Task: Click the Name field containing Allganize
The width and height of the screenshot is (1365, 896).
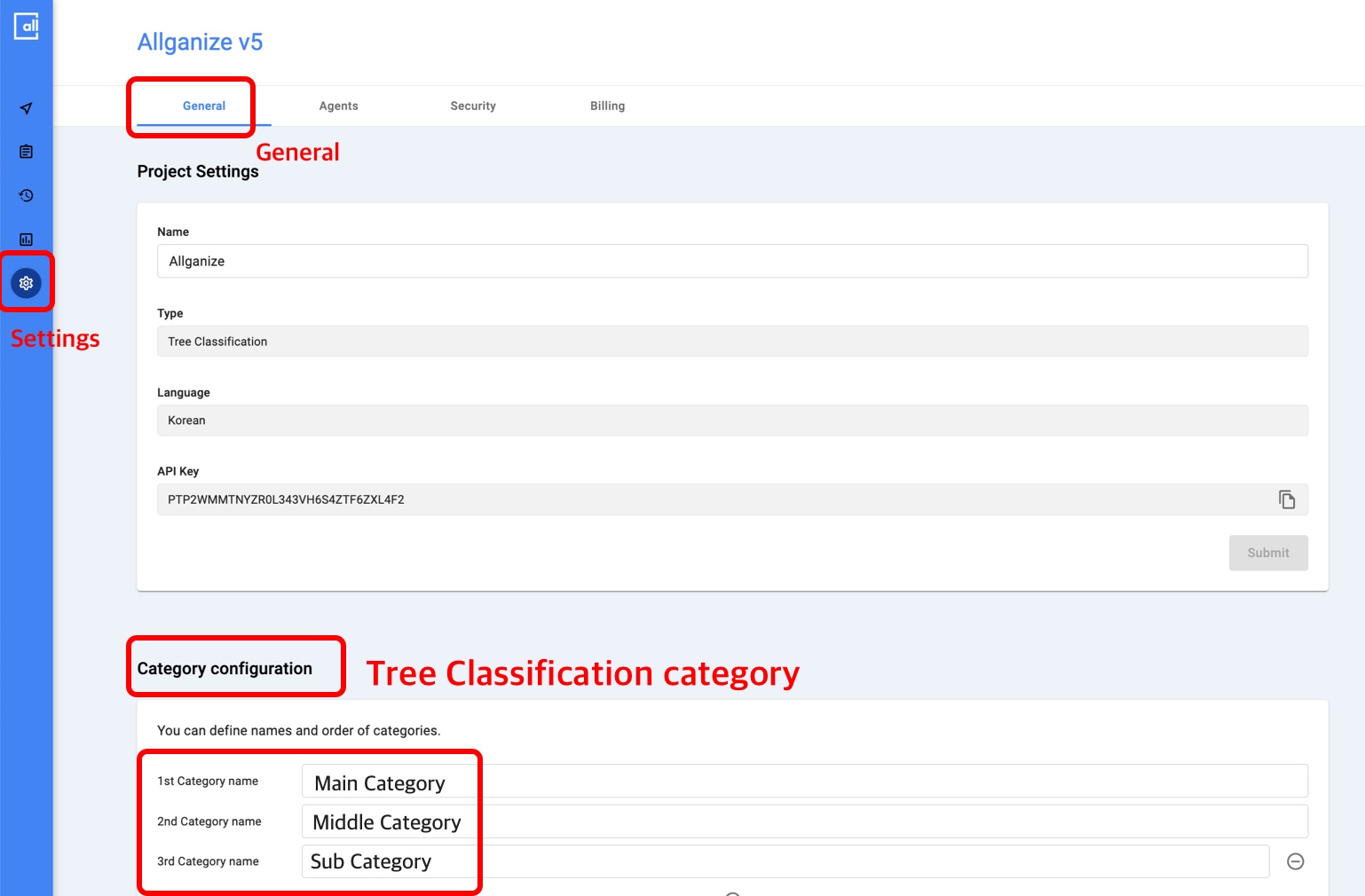Action: [732, 261]
